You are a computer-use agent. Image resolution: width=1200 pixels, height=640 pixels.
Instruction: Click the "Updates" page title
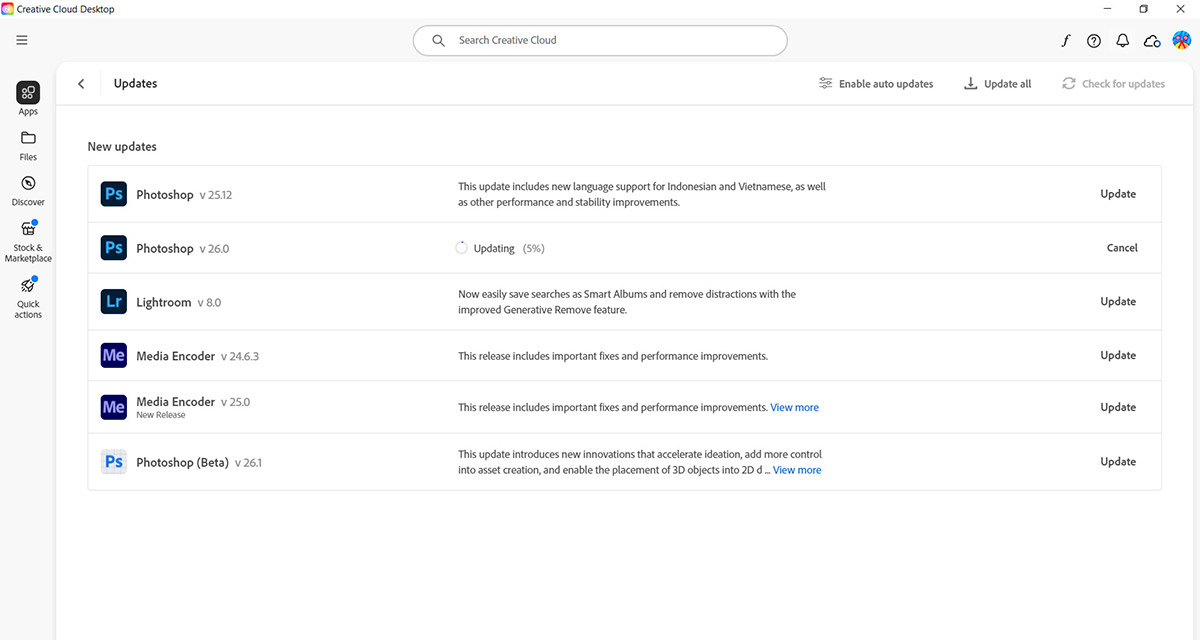coord(136,84)
